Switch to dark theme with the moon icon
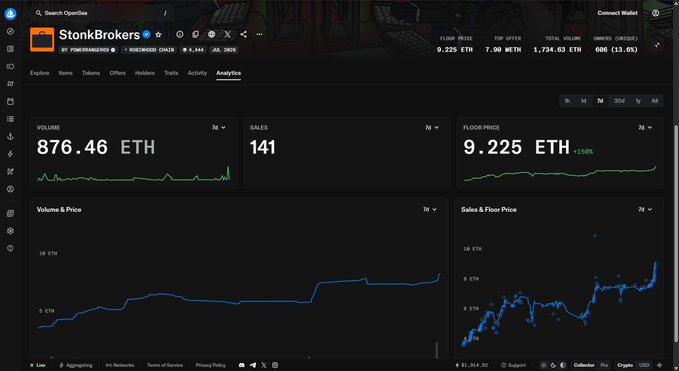 tap(553, 365)
